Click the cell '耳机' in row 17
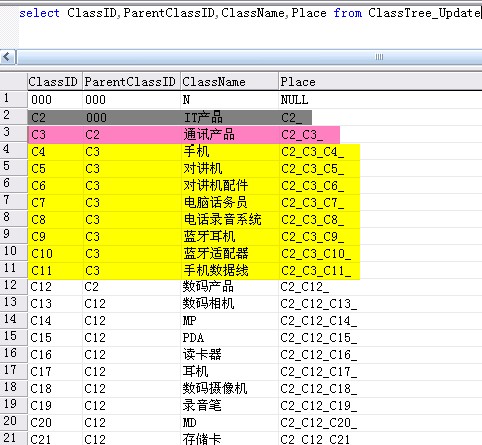Image resolution: width=482 pixels, height=445 pixels. point(195,372)
